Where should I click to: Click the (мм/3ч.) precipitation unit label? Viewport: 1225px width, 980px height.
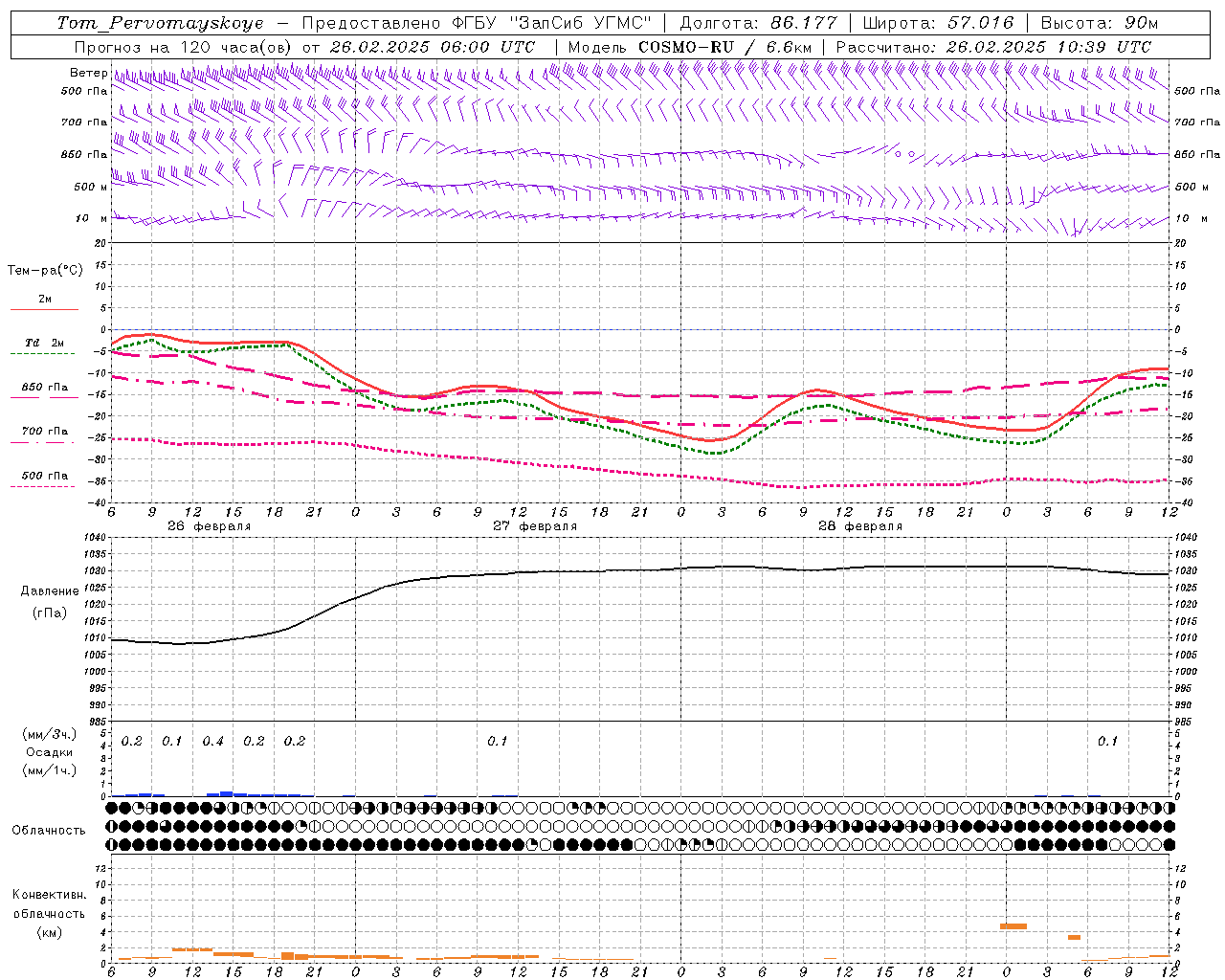point(50,734)
